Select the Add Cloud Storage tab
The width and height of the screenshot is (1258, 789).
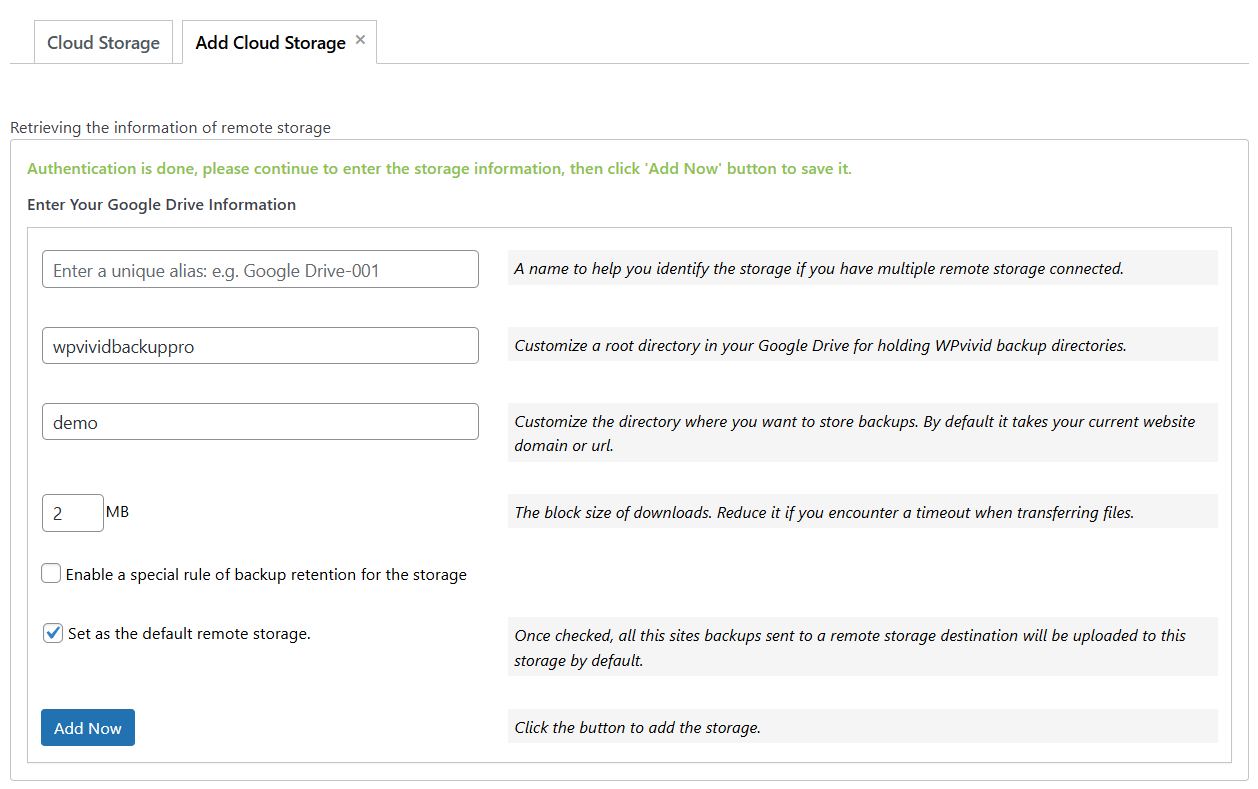270,43
